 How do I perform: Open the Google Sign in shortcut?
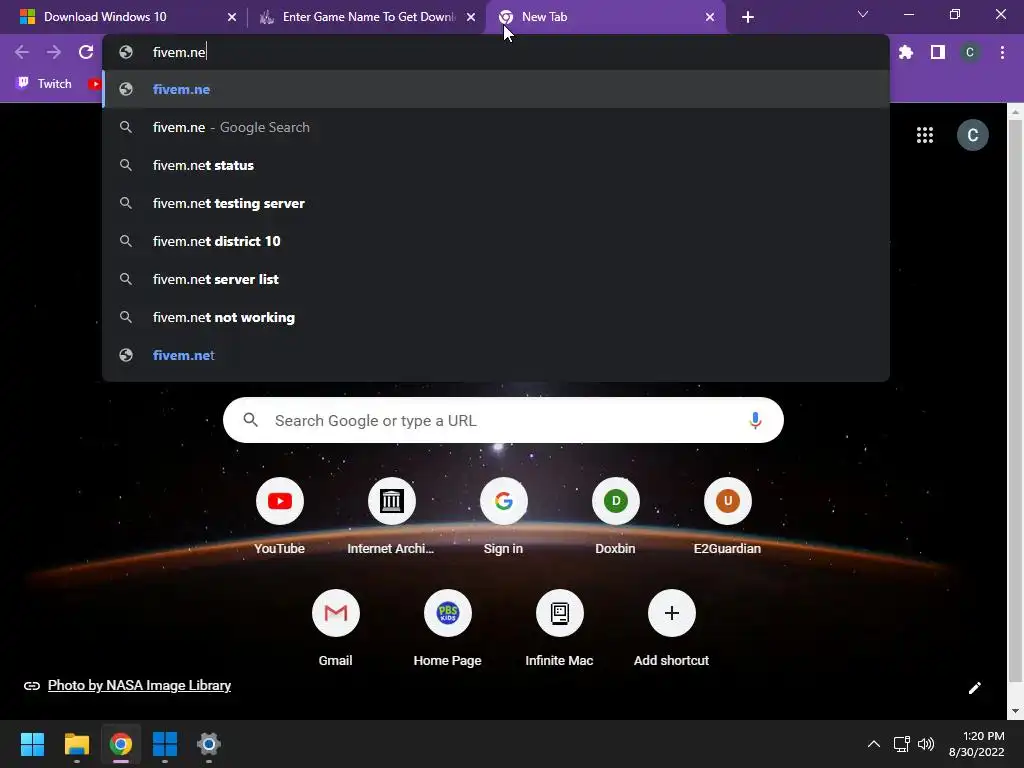coord(503,516)
